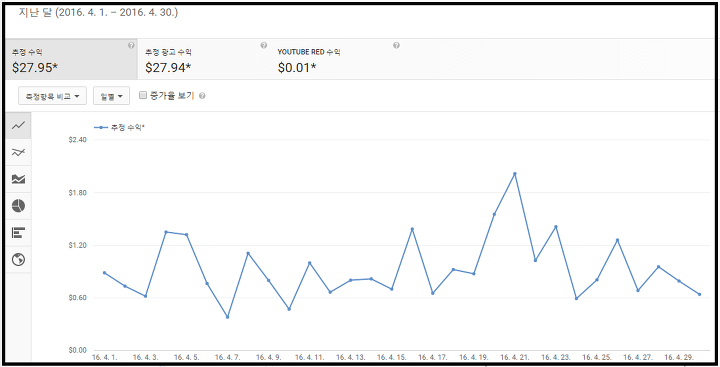Click the lowest data point at 16. 4. 7.

point(227,317)
